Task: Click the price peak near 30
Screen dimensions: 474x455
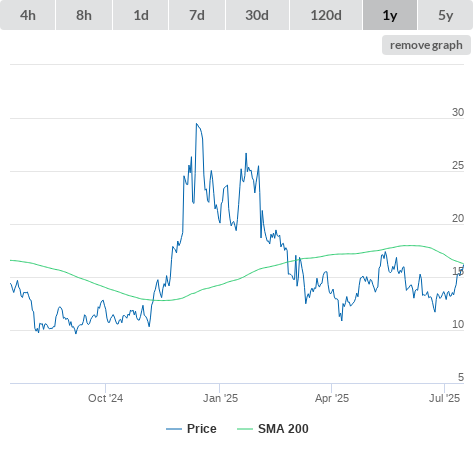Action: 197,124
